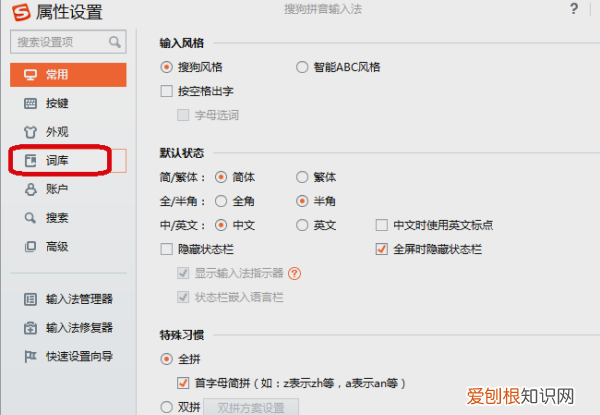Enable 按空格出字 checkbox

tap(166, 91)
